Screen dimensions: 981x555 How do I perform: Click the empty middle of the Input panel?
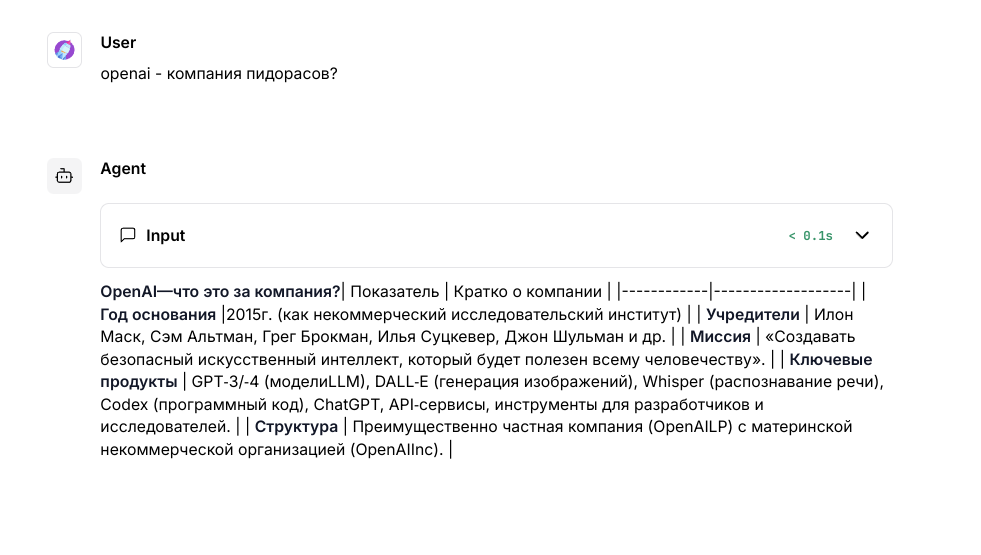(x=480, y=236)
